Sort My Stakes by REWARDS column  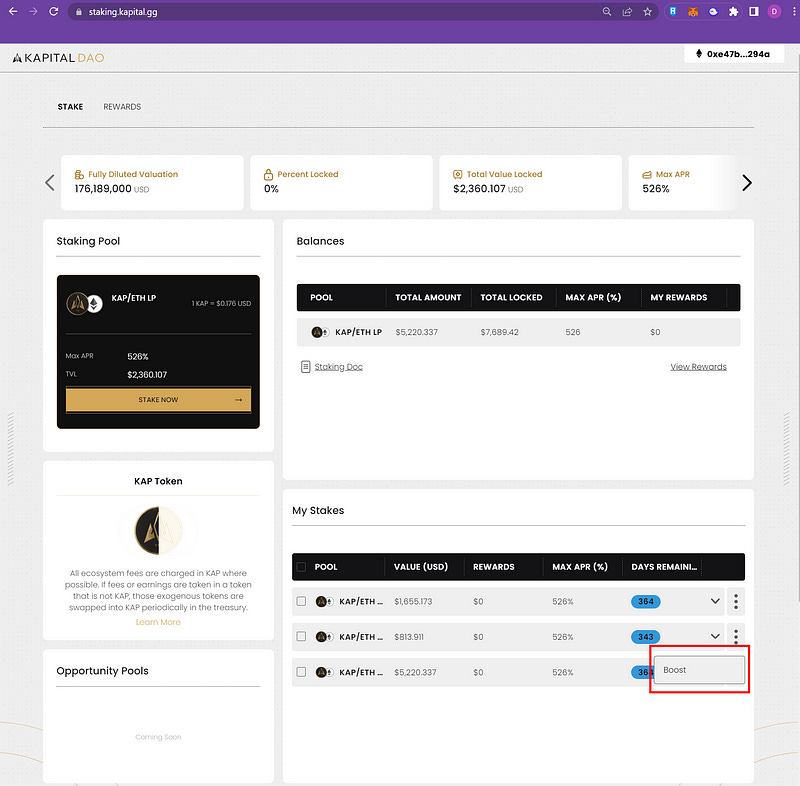point(493,567)
